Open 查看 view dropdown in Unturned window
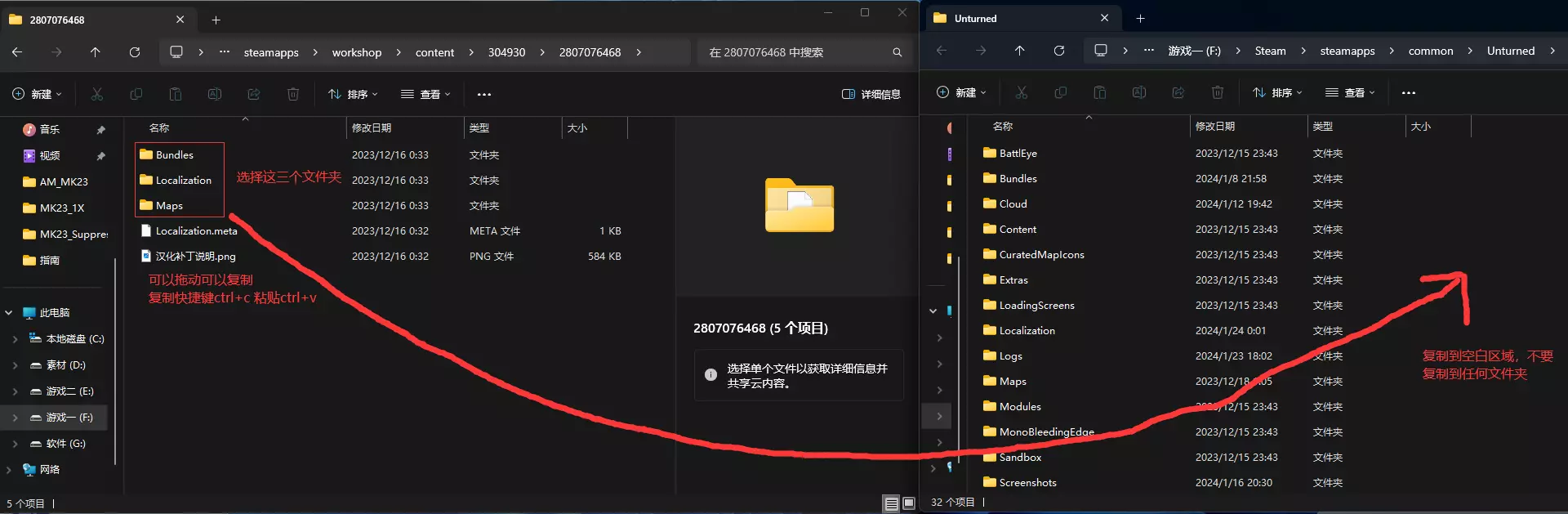 point(1350,93)
